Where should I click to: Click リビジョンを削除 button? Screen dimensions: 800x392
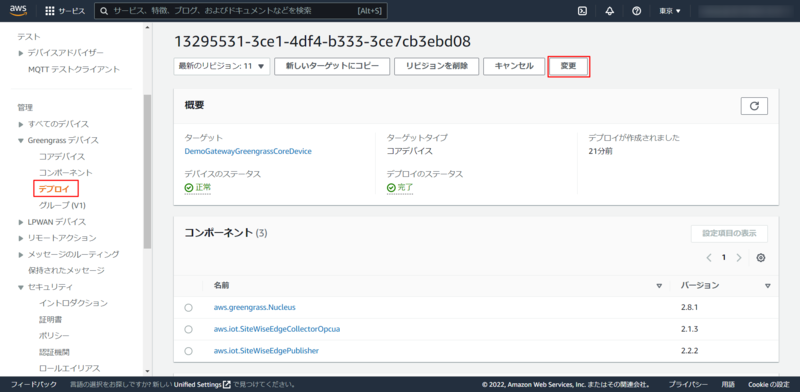[x=437, y=66]
